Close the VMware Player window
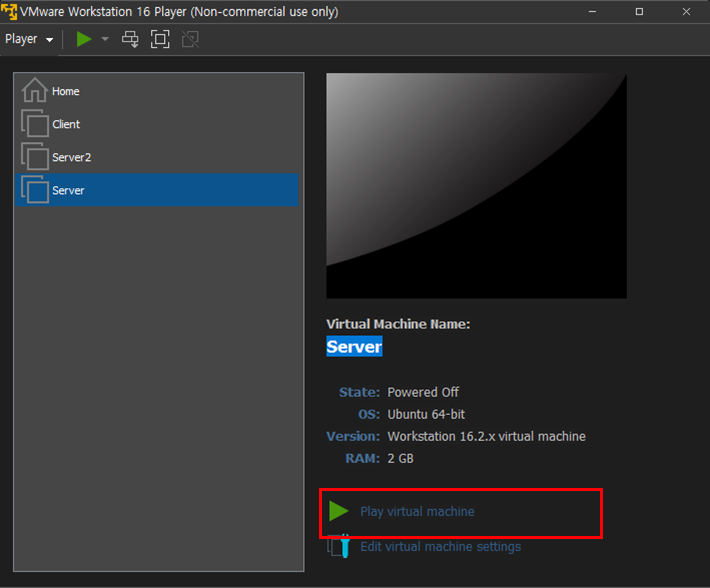Viewport: 710px width, 588px height. [686, 12]
